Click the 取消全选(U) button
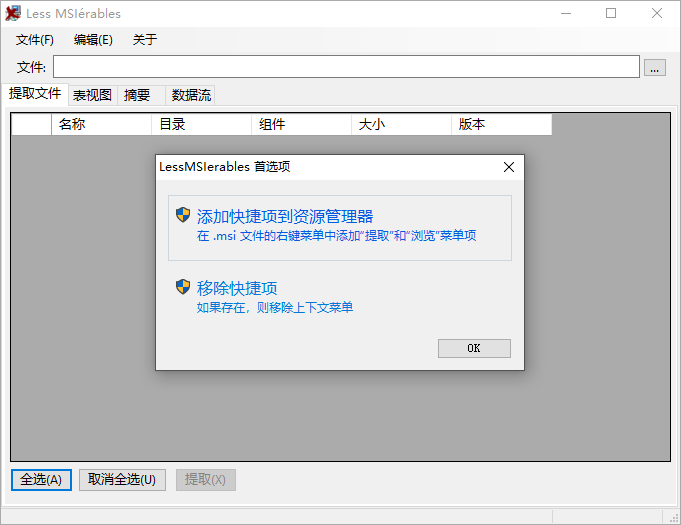This screenshot has height=525, width=681. point(122,480)
